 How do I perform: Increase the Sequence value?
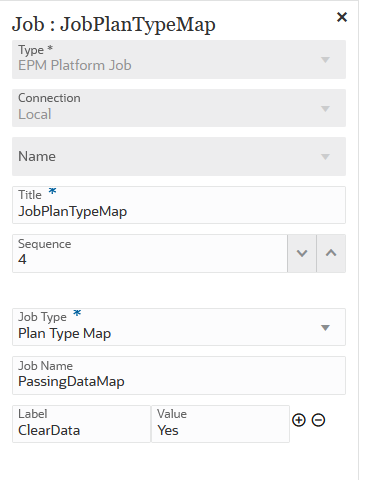[331, 253]
